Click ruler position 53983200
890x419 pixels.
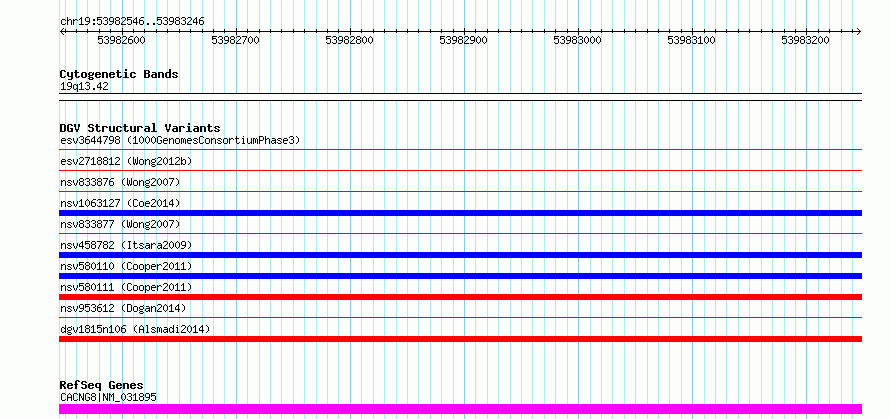[805, 40]
